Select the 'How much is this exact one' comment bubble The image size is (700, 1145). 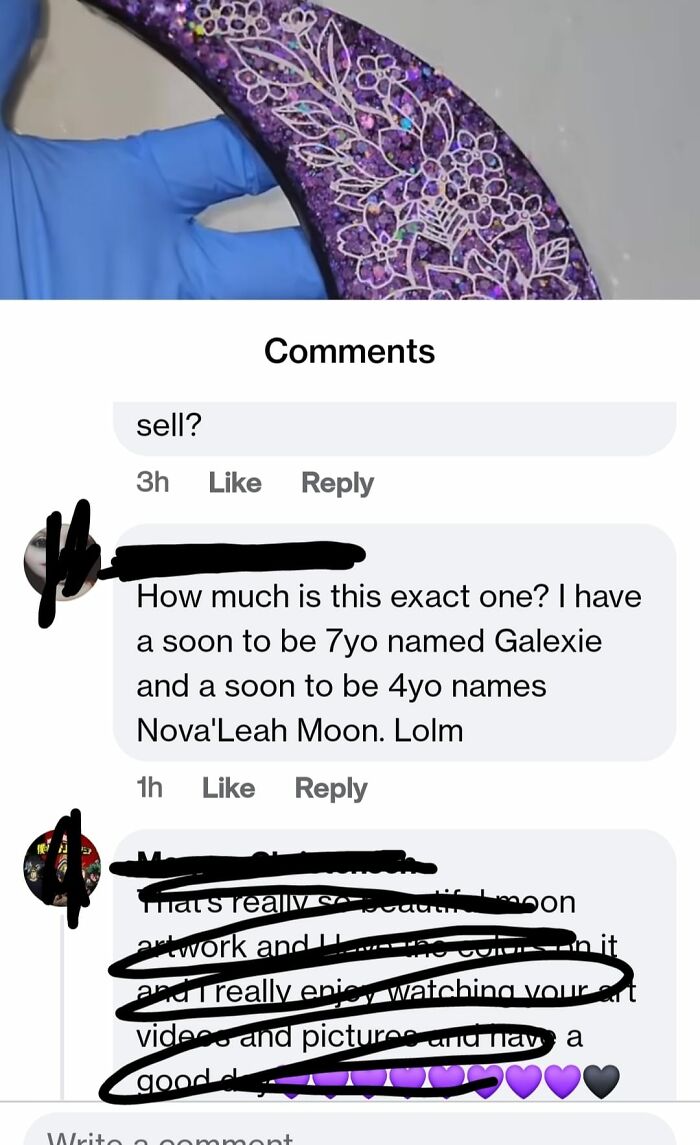click(394, 643)
